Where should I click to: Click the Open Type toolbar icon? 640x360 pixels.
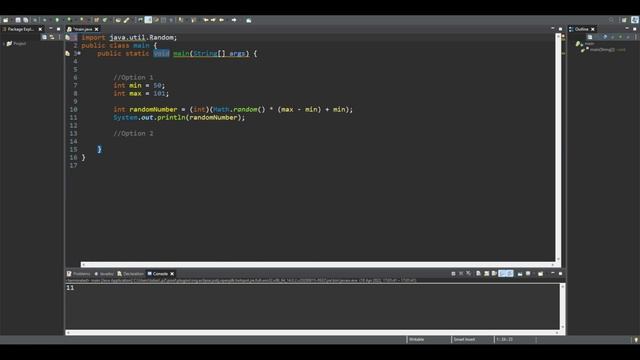[118, 20]
